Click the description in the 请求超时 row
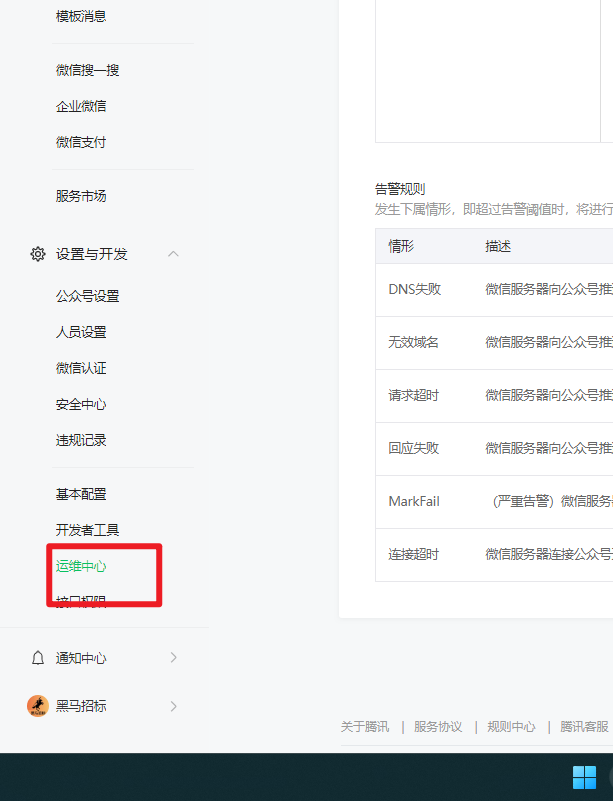The width and height of the screenshot is (613, 801). [x=549, y=395]
